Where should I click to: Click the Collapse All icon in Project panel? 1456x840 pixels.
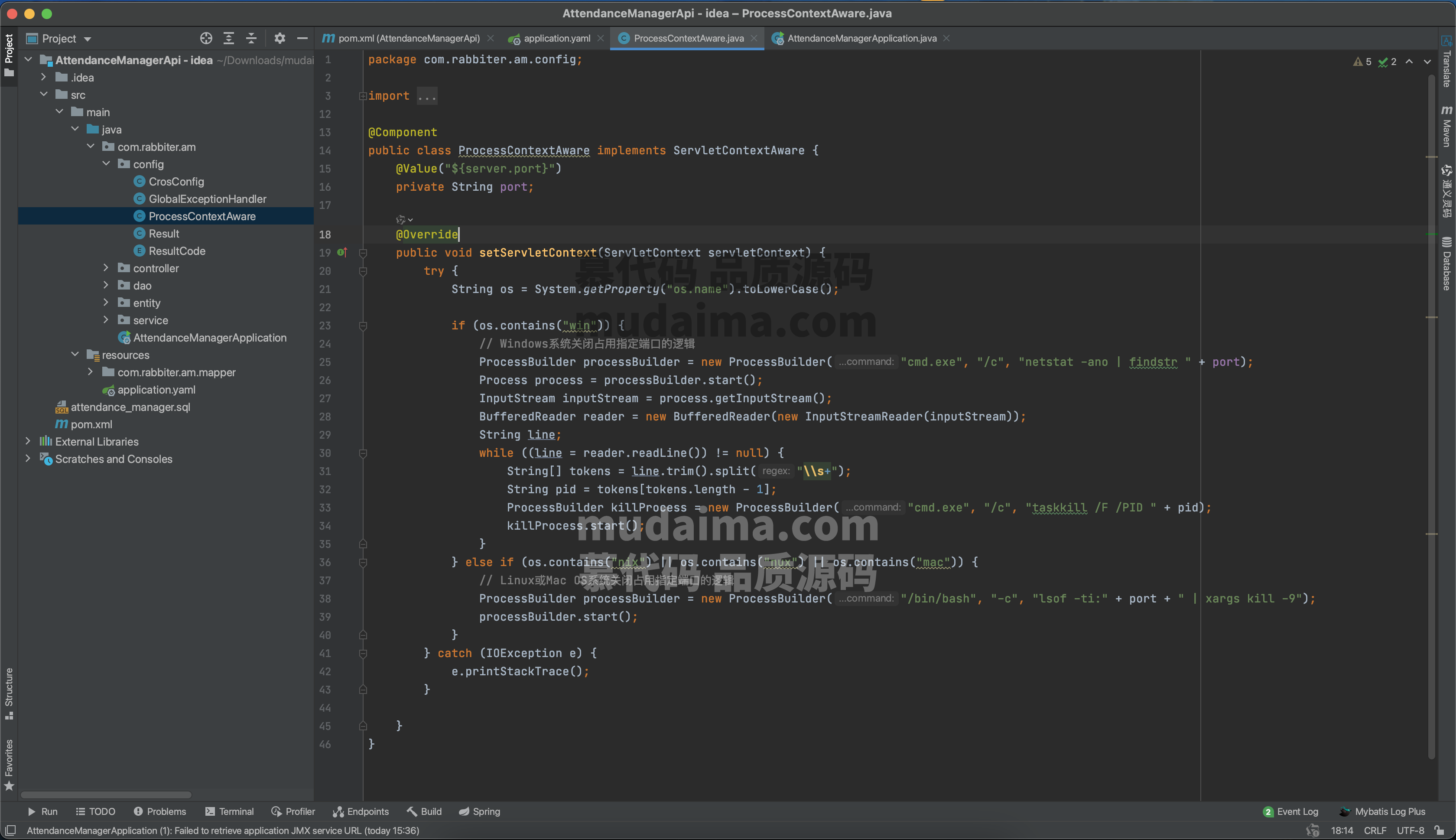pos(251,39)
